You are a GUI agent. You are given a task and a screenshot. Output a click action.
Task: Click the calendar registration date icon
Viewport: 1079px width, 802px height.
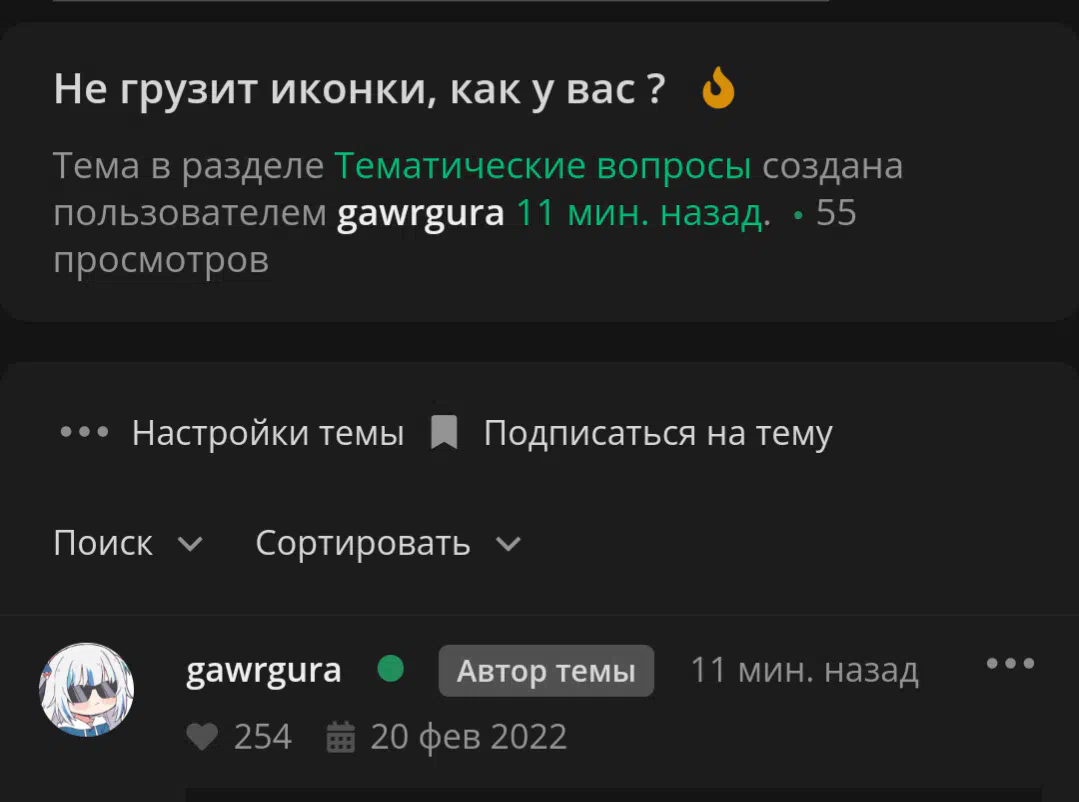point(340,737)
